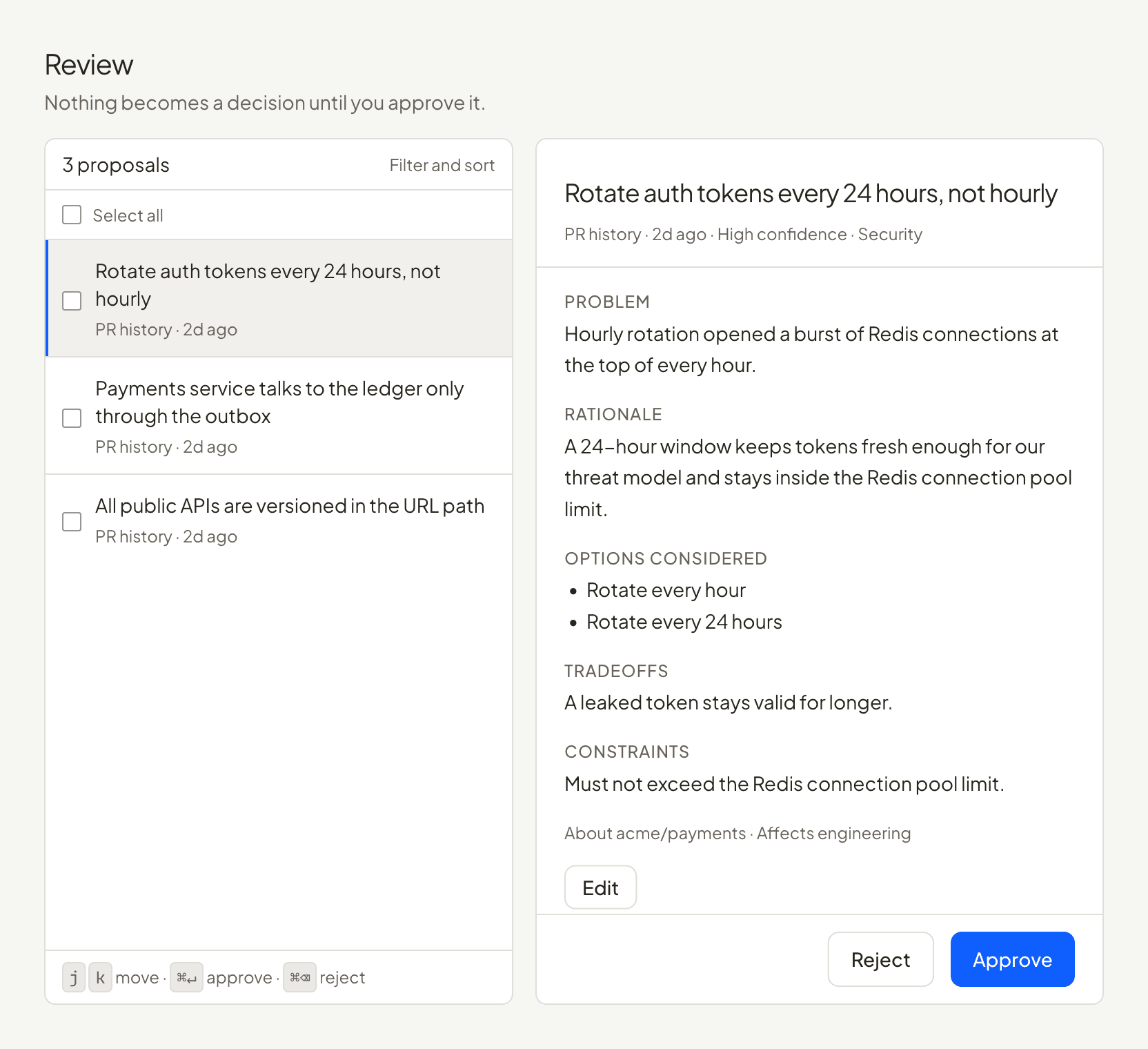Click the PROBLEM section heading
The width and height of the screenshot is (1148, 1049).
coord(607,302)
